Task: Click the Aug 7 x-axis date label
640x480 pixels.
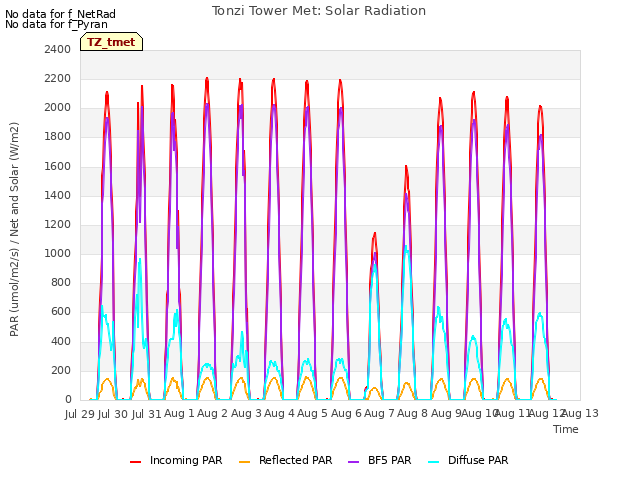Action: coord(380,413)
